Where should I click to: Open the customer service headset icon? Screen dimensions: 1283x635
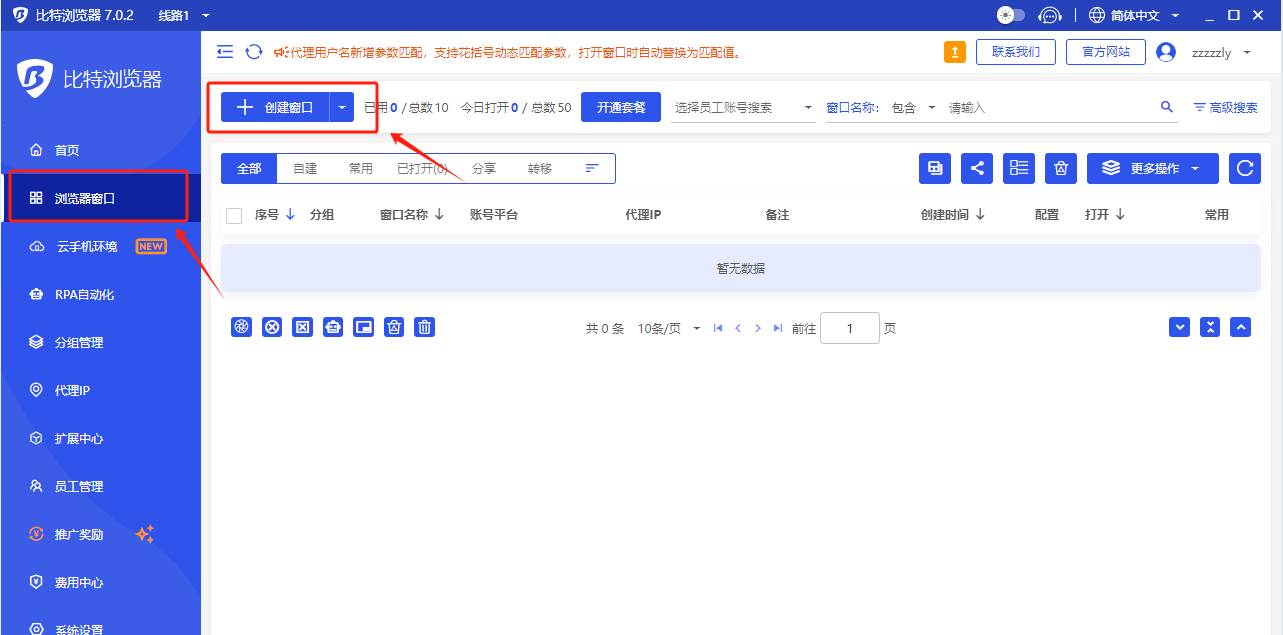tap(1049, 15)
